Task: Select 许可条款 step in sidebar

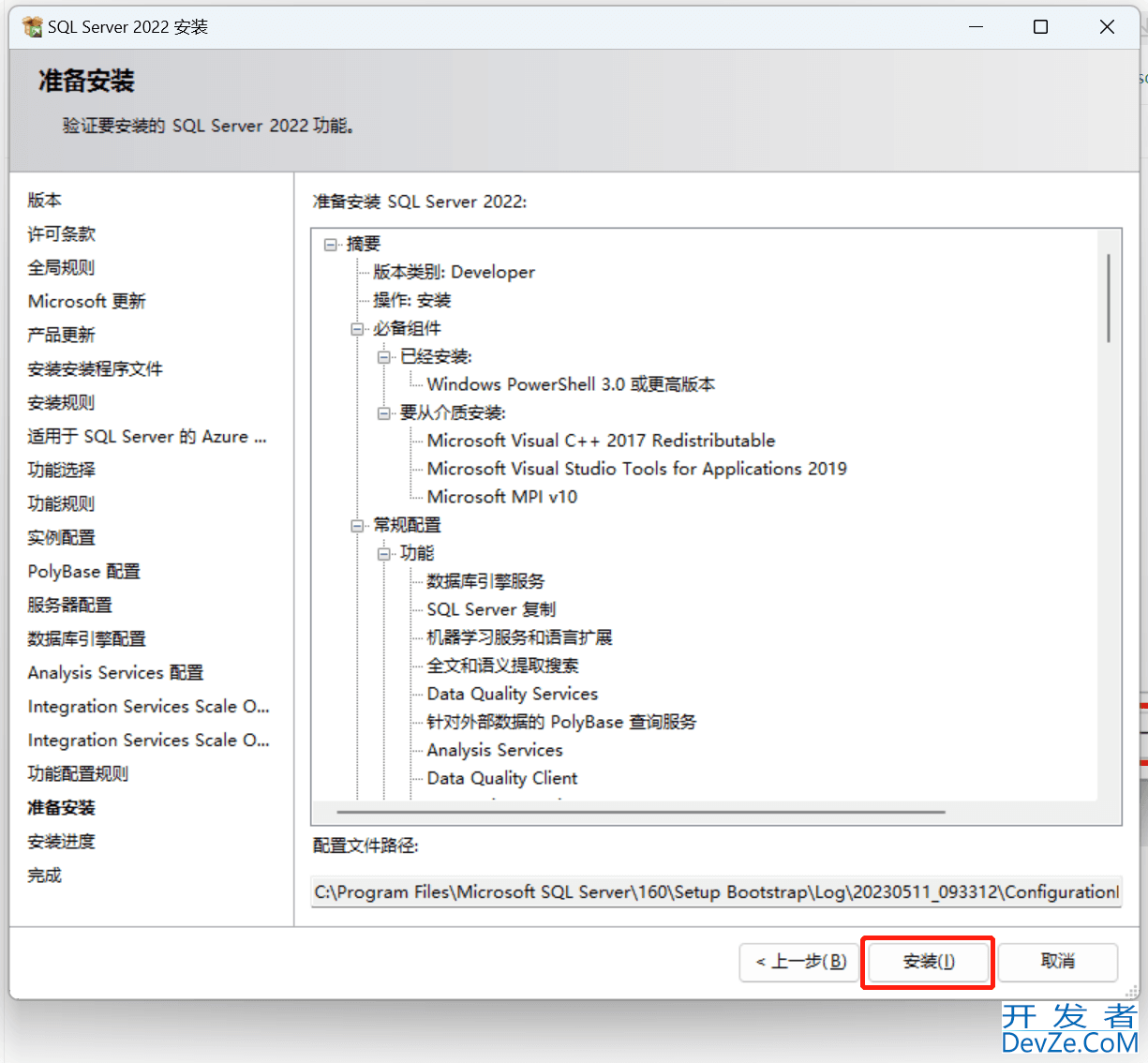Action: (x=62, y=233)
